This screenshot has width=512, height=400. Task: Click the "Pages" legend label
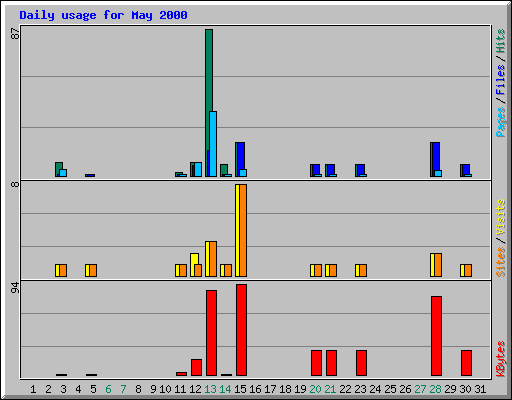(x=500, y=122)
